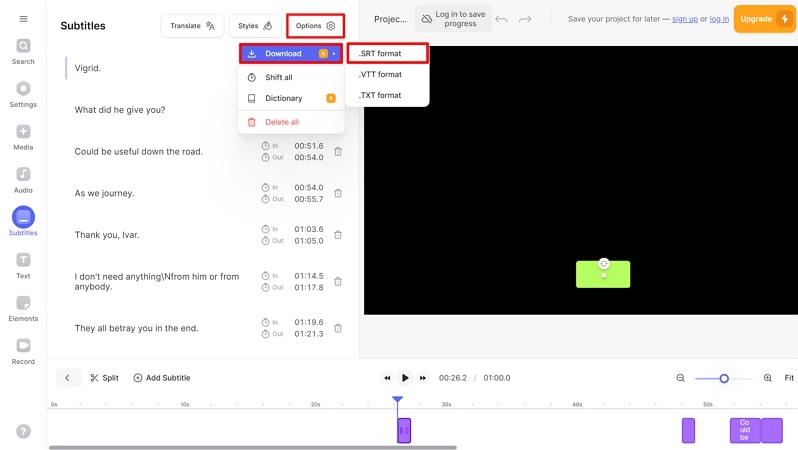Expand the Download submenu
The image size is (798, 450).
(291, 53)
